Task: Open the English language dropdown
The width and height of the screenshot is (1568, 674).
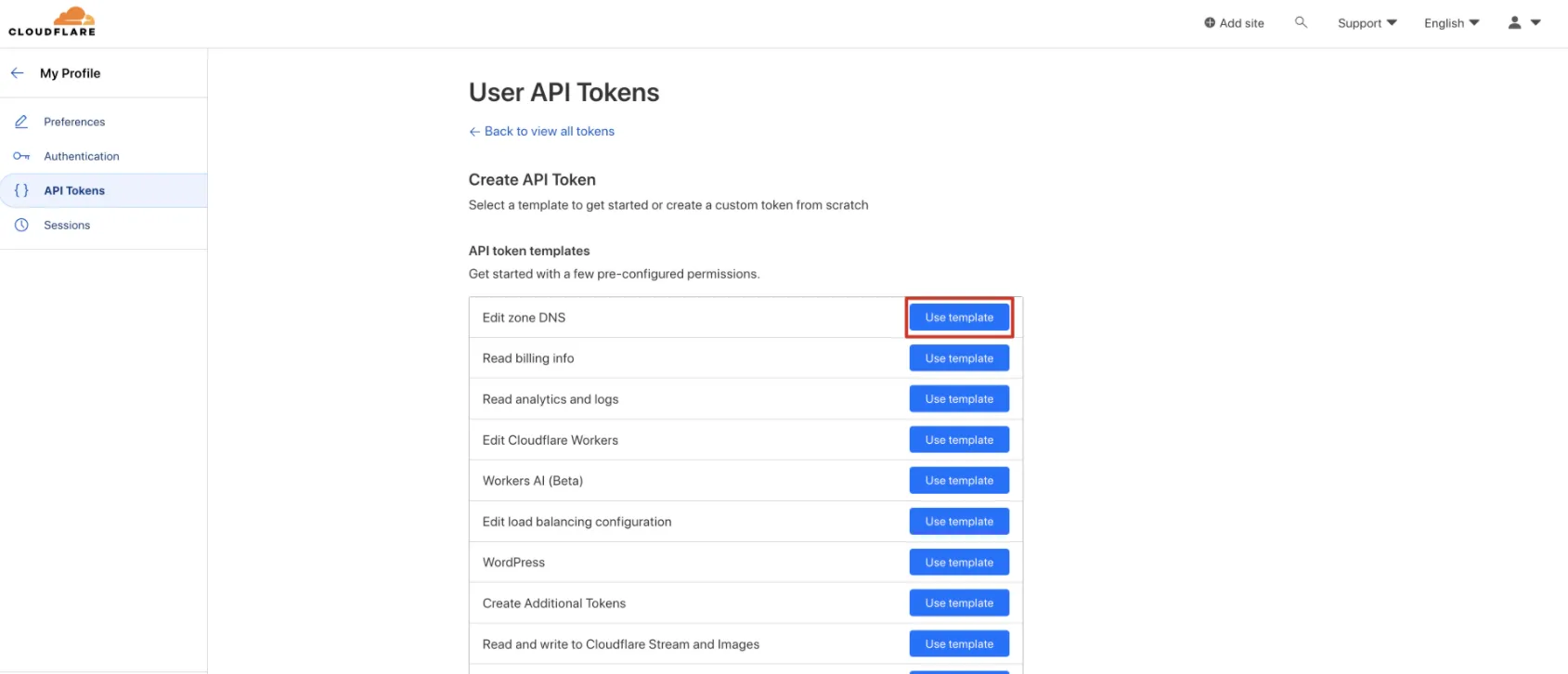Action: 1451,23
